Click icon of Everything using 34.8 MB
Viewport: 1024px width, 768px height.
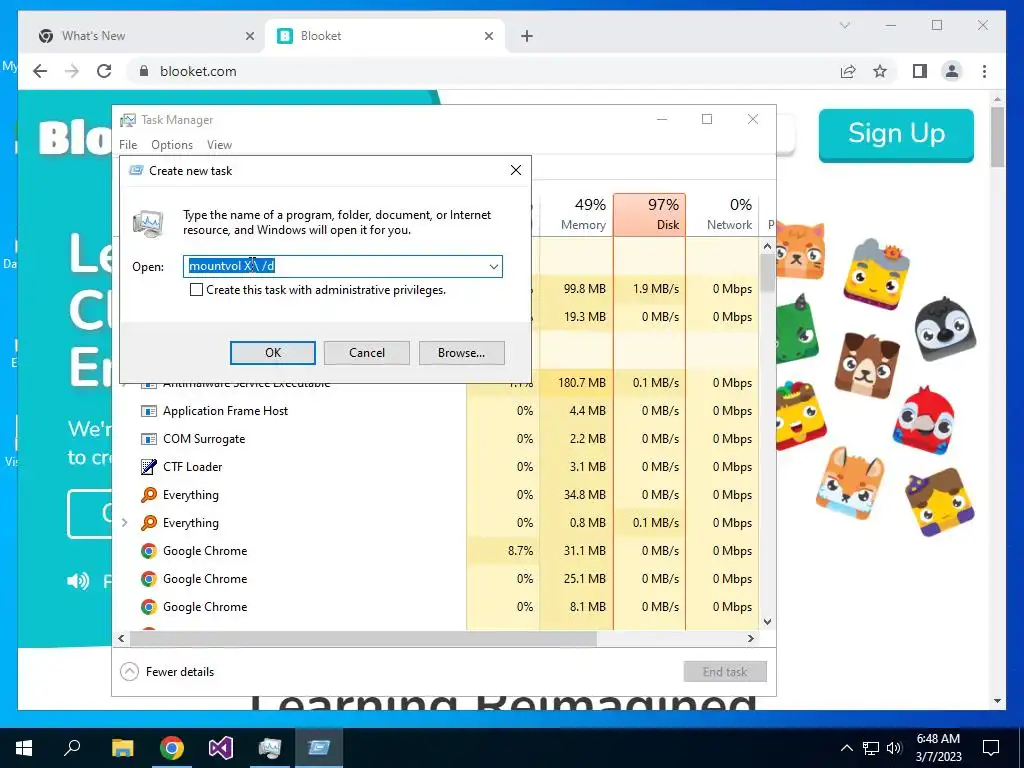point(149,495)
